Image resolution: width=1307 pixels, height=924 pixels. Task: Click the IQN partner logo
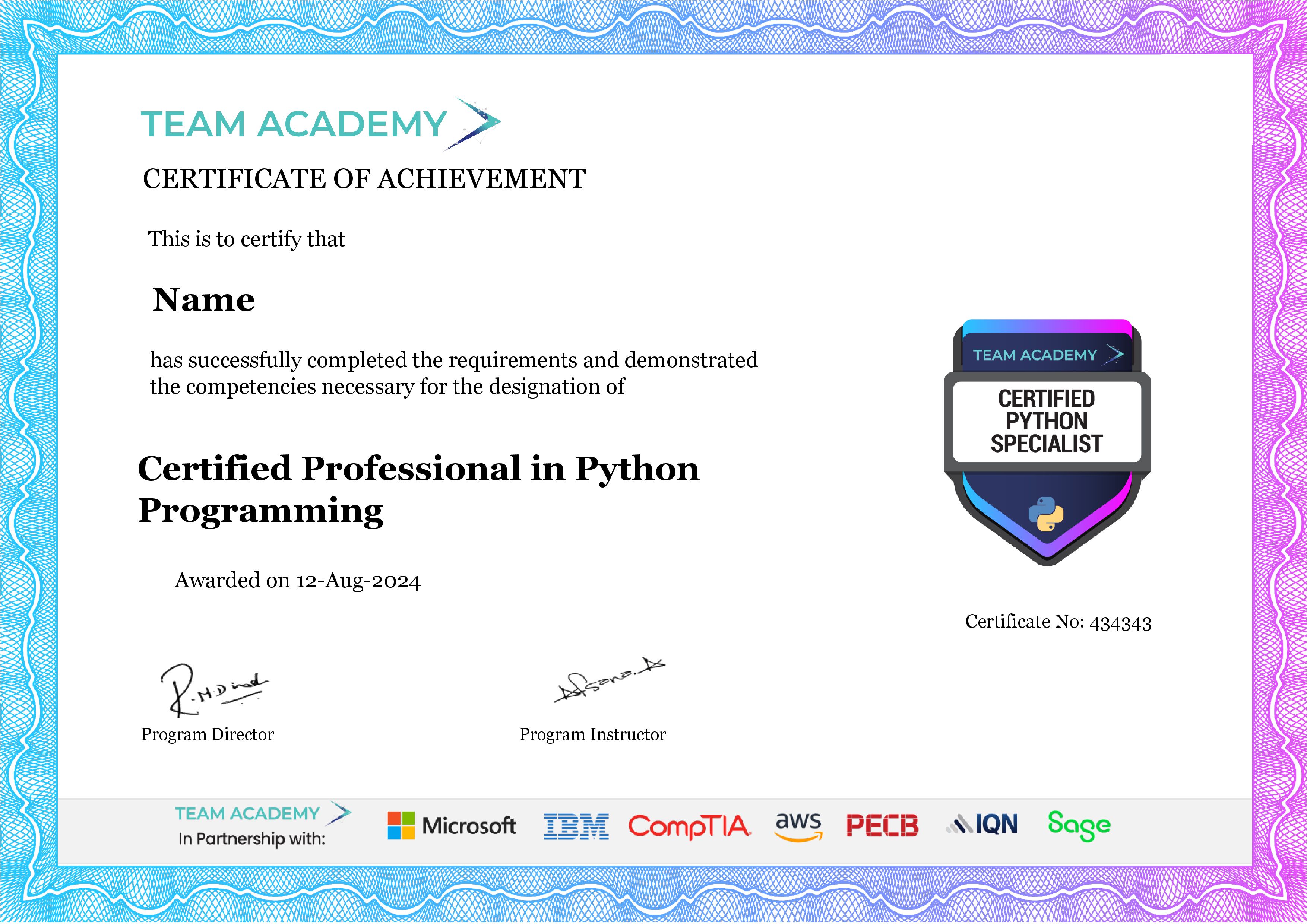pyautogui.click(x=982, y=824)
